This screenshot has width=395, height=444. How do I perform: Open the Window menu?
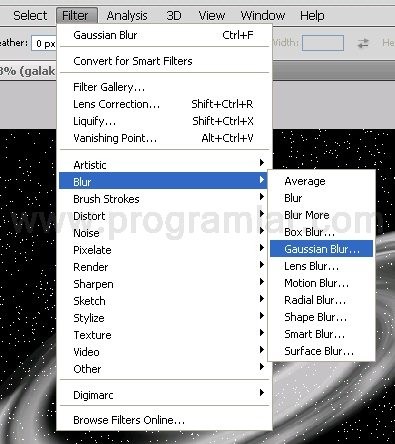point(263,16)
